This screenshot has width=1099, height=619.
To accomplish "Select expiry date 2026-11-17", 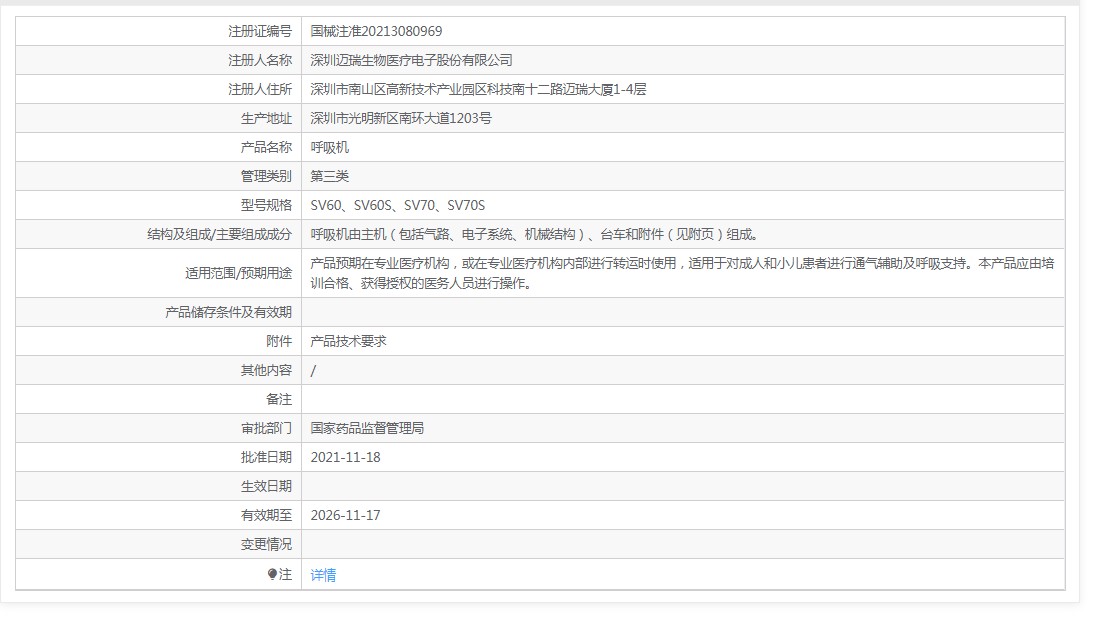I will point(346,515).
